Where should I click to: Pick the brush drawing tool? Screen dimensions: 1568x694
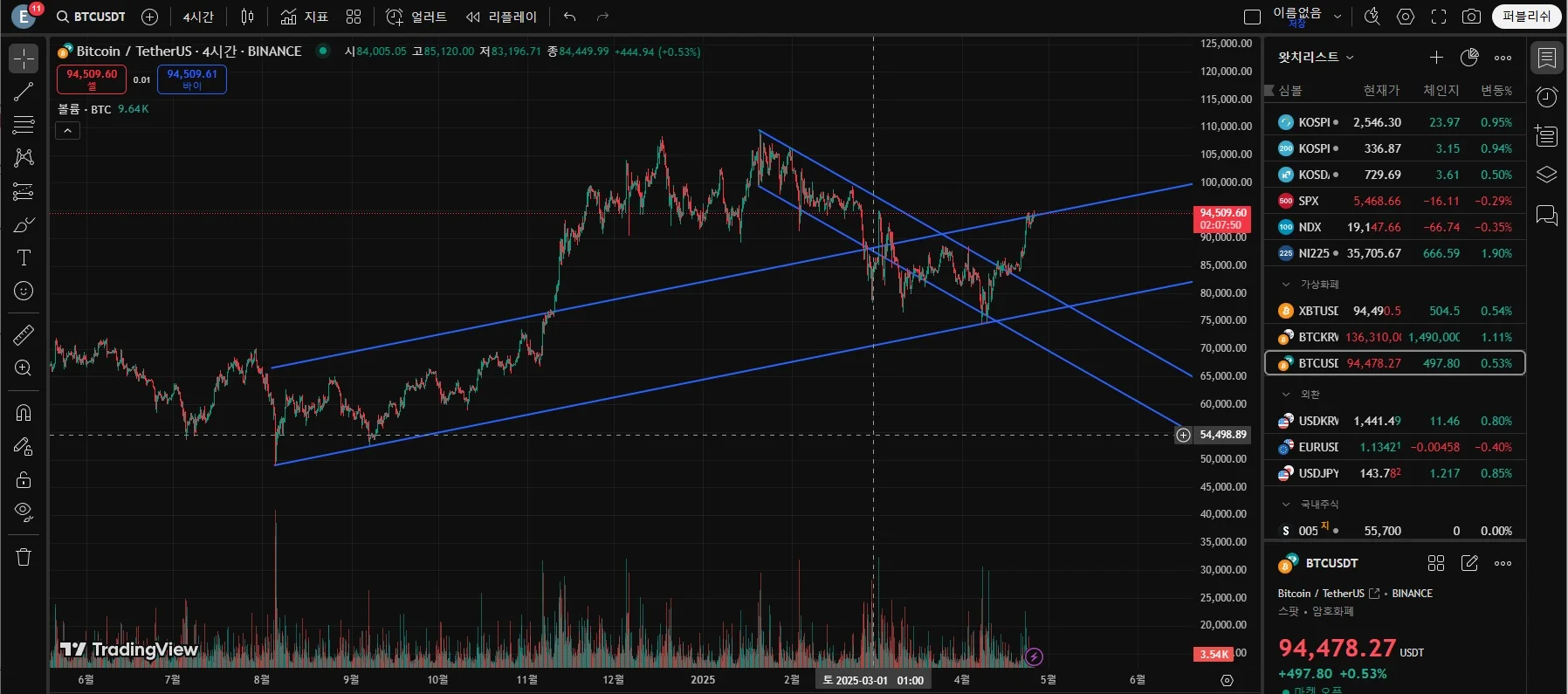[24, 224]
